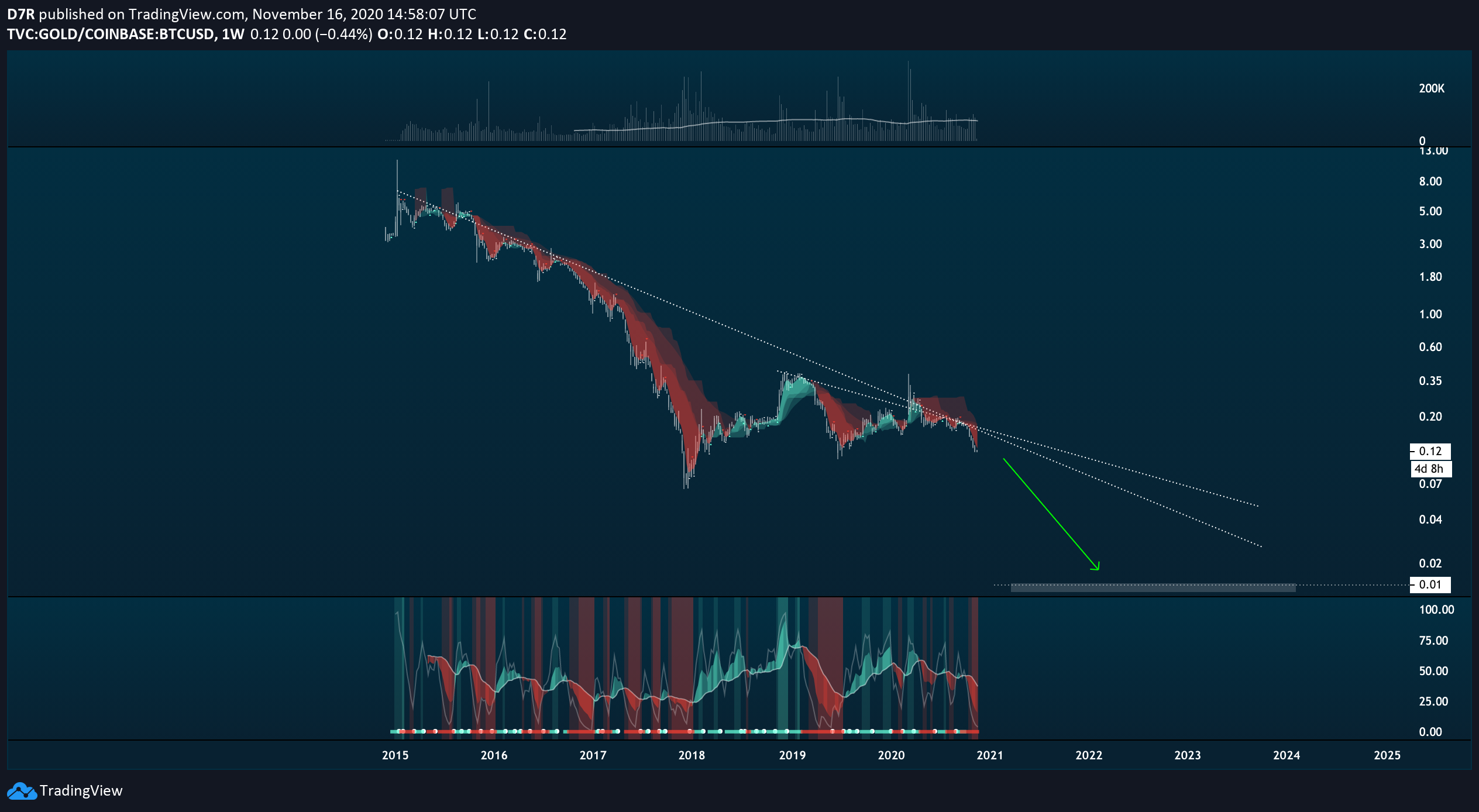The image size is (1479, 812).
Task: Click the 2021 label on time axis
Action: 990,755
